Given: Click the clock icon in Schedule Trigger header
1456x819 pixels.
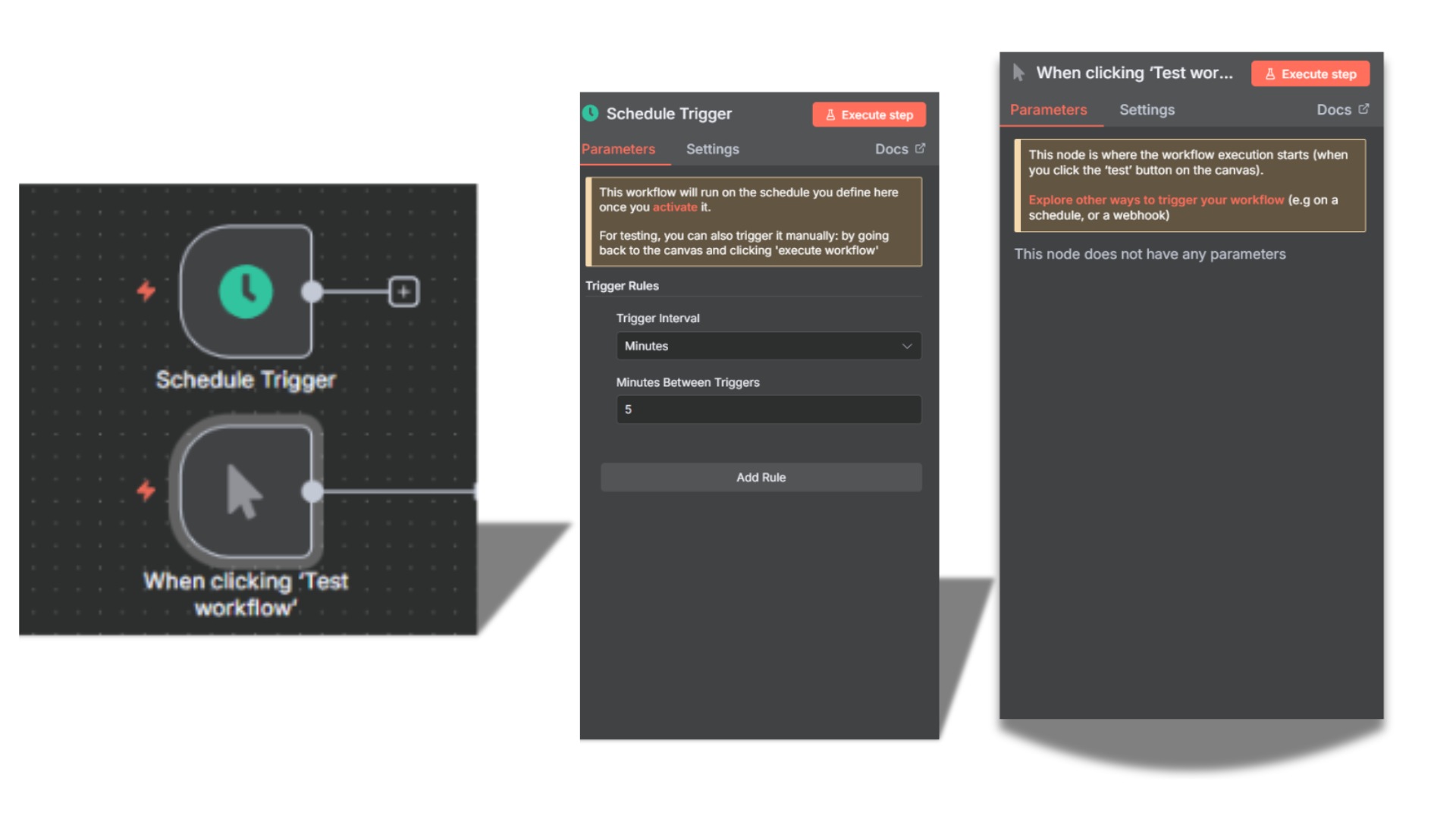Looking at the screenshot, I should pyautogui.click(x=591, y=114).
